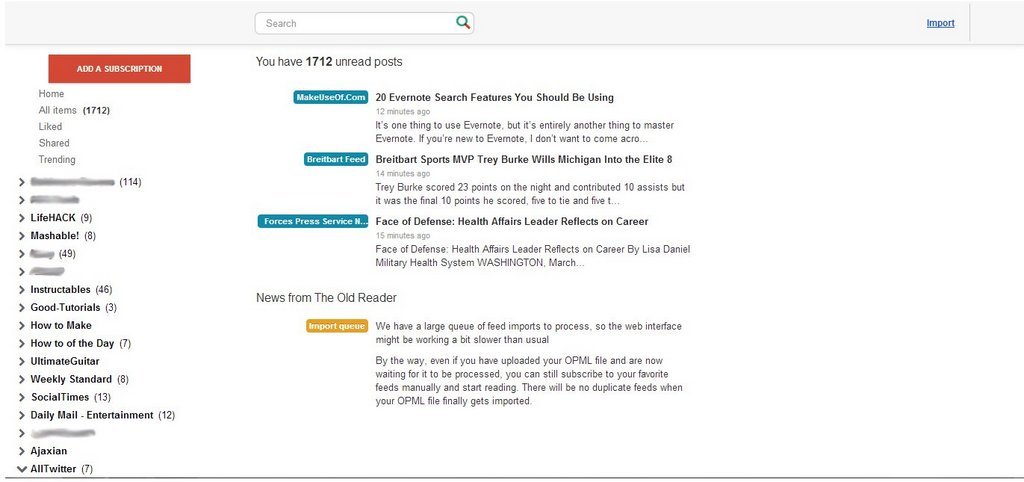
Task: Go to the Trending section
Action: pyautogui.click(x=57, y=159)
